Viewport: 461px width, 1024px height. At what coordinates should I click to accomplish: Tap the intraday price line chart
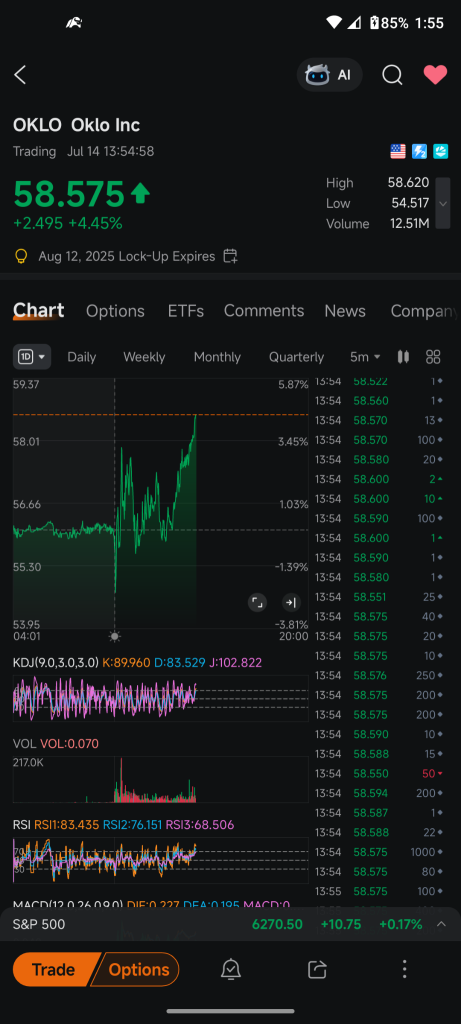(x=161, y=503)
